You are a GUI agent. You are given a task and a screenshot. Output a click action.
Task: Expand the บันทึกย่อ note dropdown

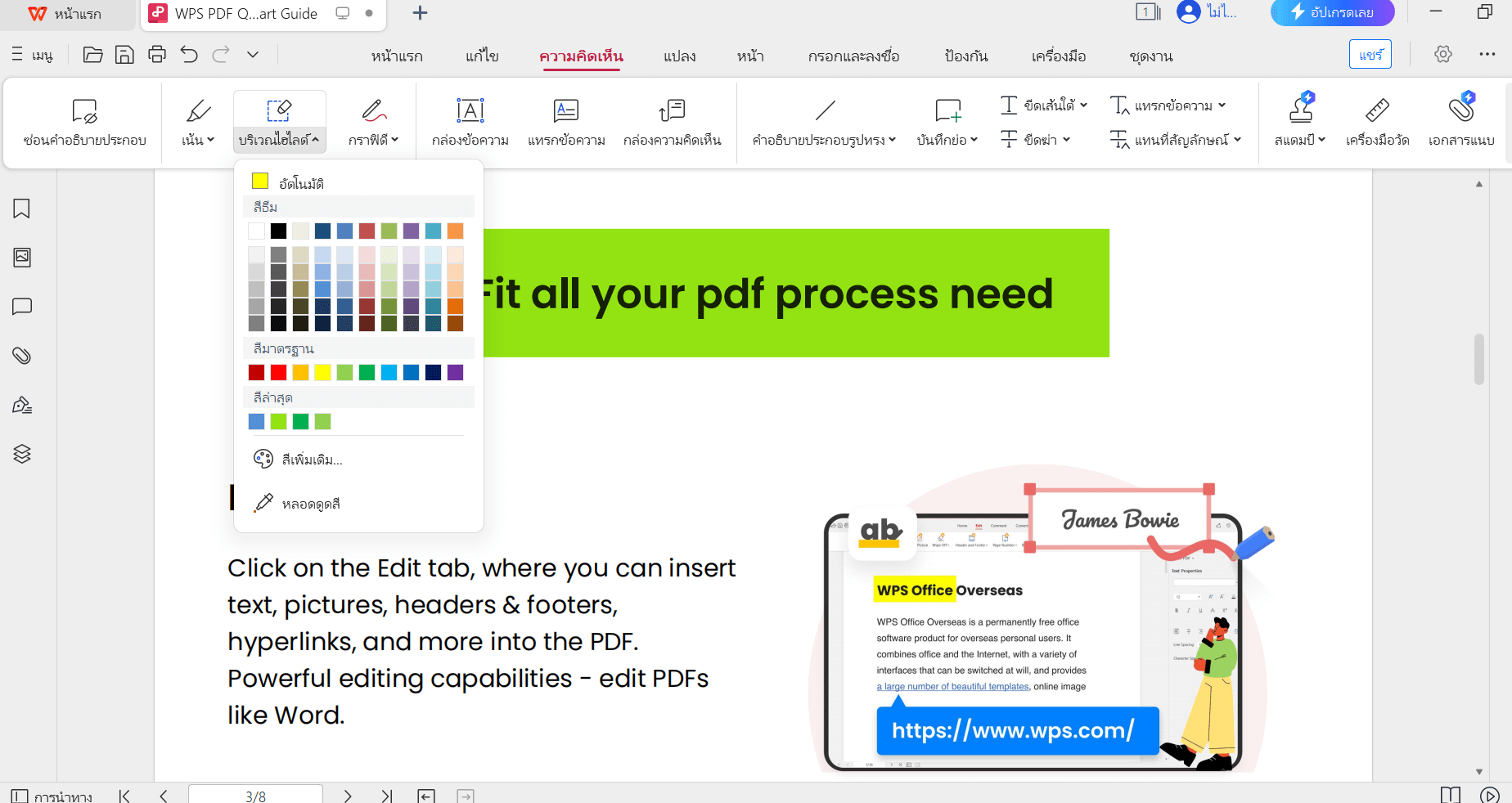974,140
